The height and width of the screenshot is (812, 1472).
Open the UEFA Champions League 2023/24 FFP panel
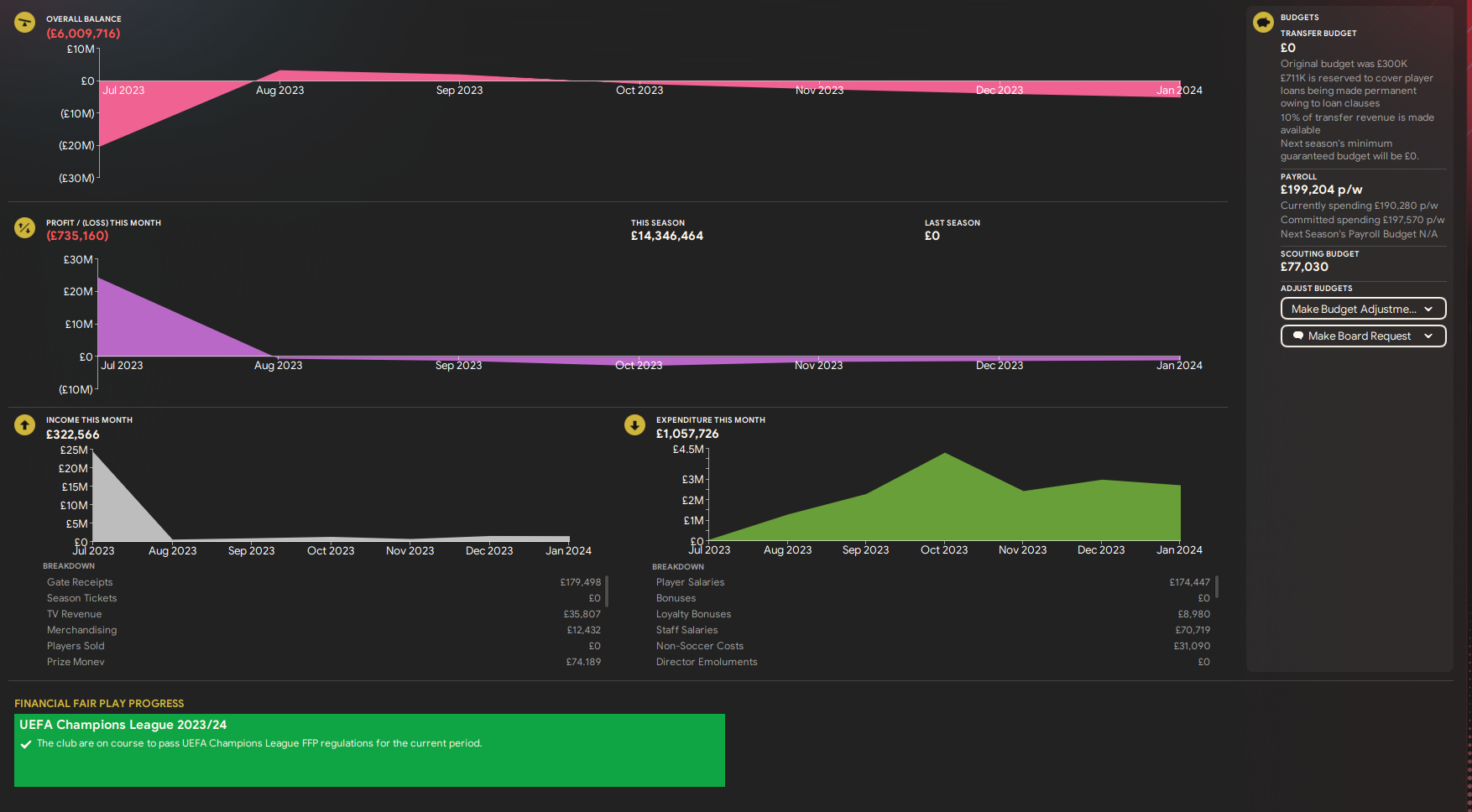click(369, 750)
